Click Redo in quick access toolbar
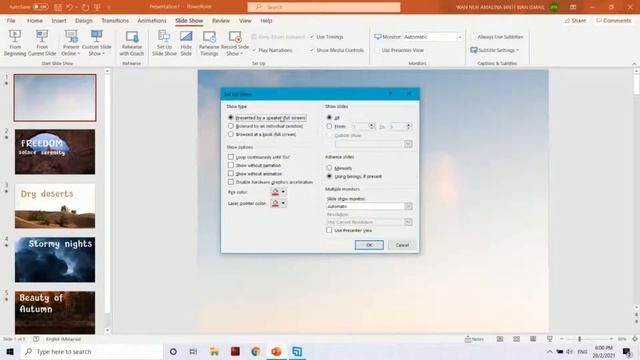The height and width of the screenshot is (360, 640). [x=85, y=7]
